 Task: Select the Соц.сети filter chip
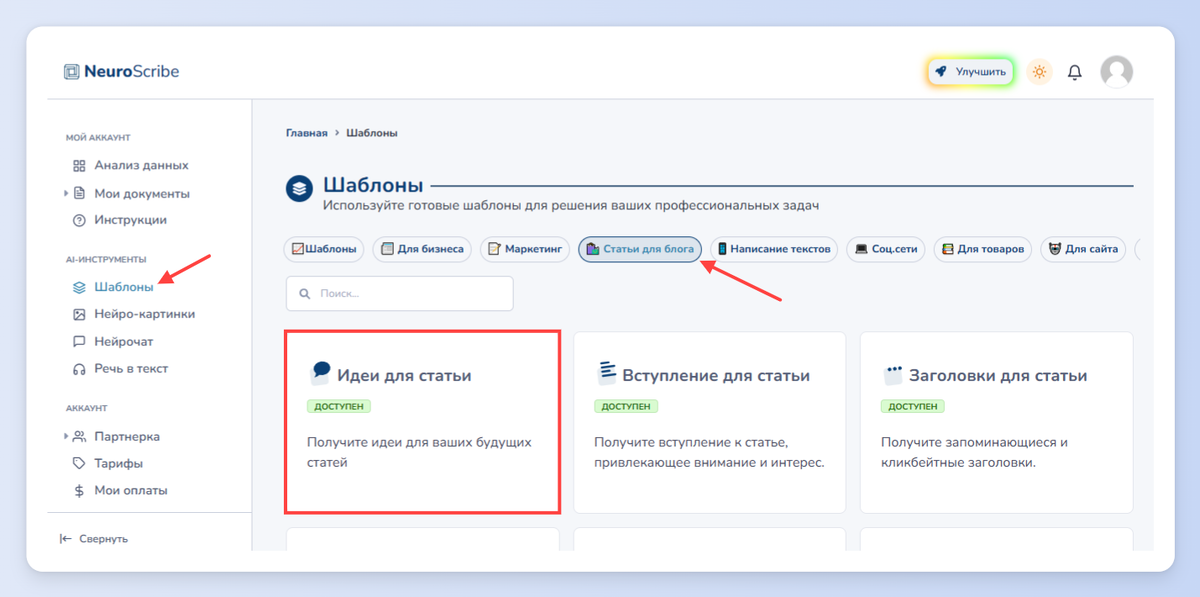coord(886,249)
